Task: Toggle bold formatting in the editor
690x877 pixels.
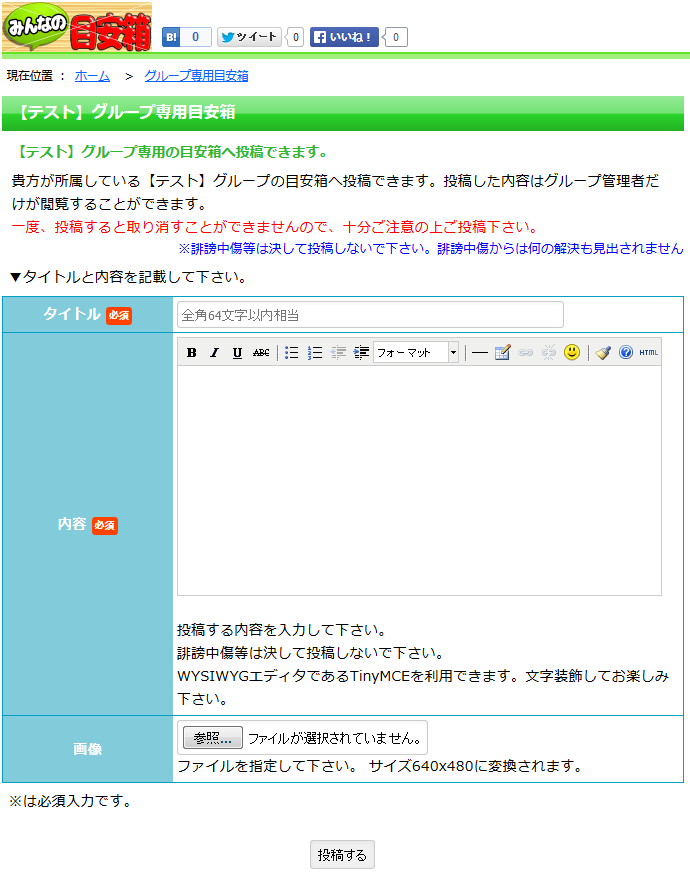Action: coord(192,352)
